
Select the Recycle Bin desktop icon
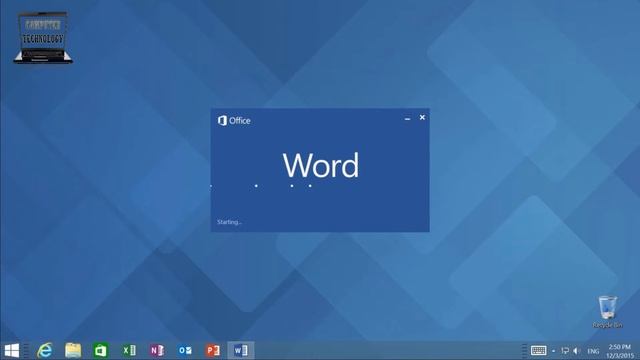point(607,312)
